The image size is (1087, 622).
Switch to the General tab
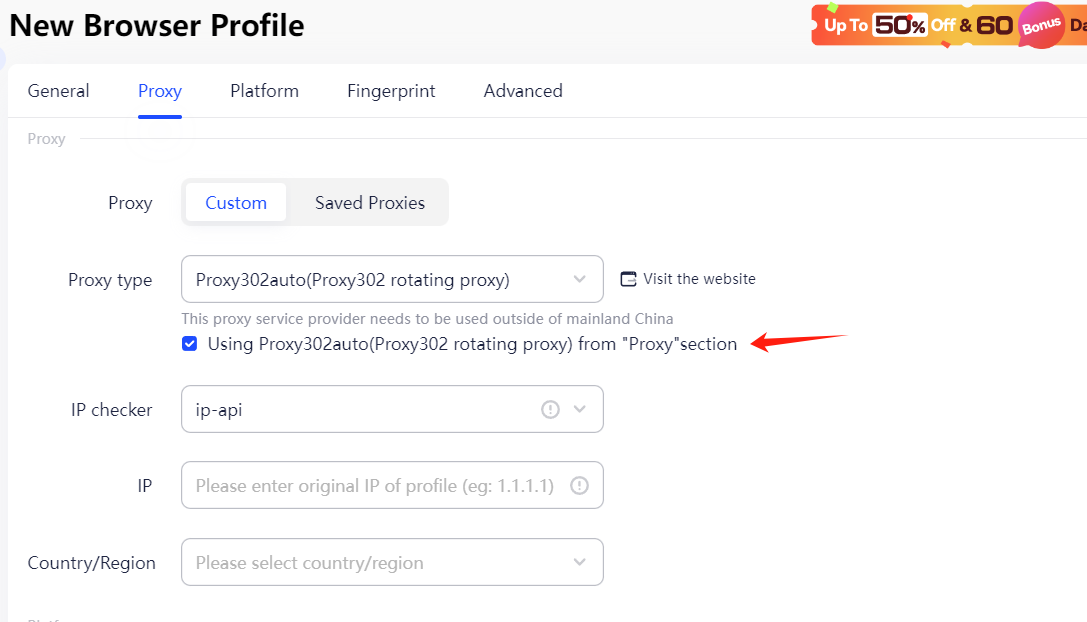[x=58, y=90]
